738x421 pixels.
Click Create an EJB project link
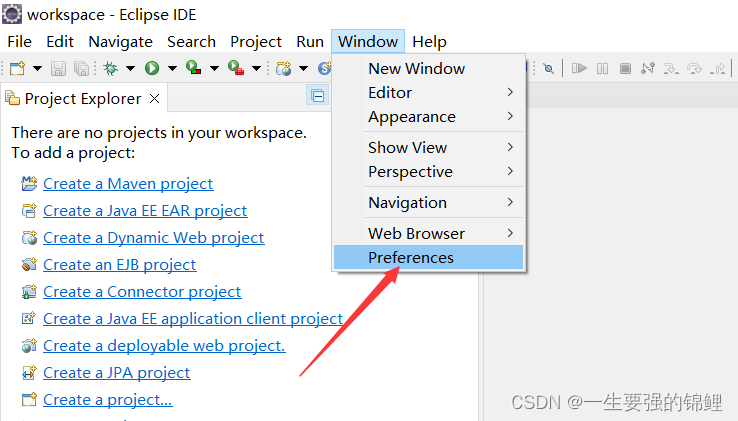click(120, 265)
